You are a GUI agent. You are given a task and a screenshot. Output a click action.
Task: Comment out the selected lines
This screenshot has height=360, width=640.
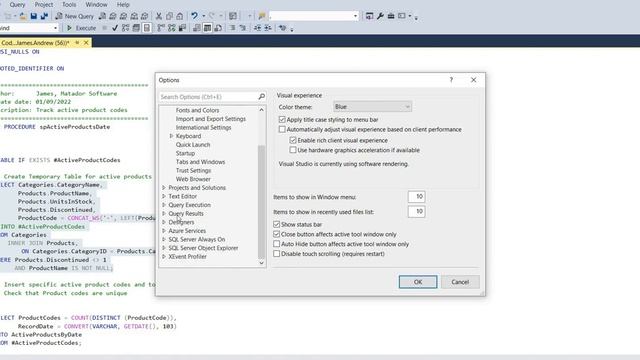232,28
